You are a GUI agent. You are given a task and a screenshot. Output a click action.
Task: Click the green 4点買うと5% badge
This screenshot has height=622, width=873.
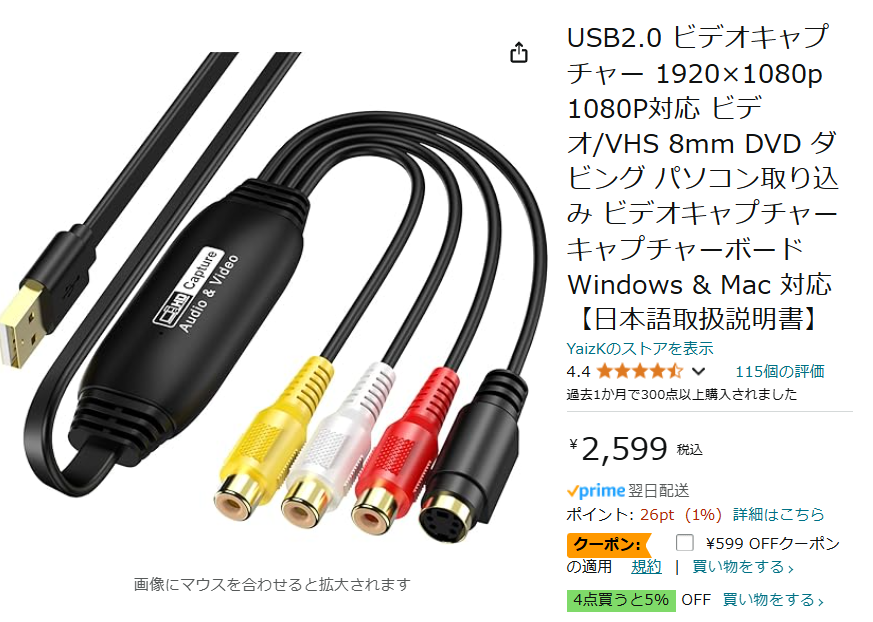(621, 600)
